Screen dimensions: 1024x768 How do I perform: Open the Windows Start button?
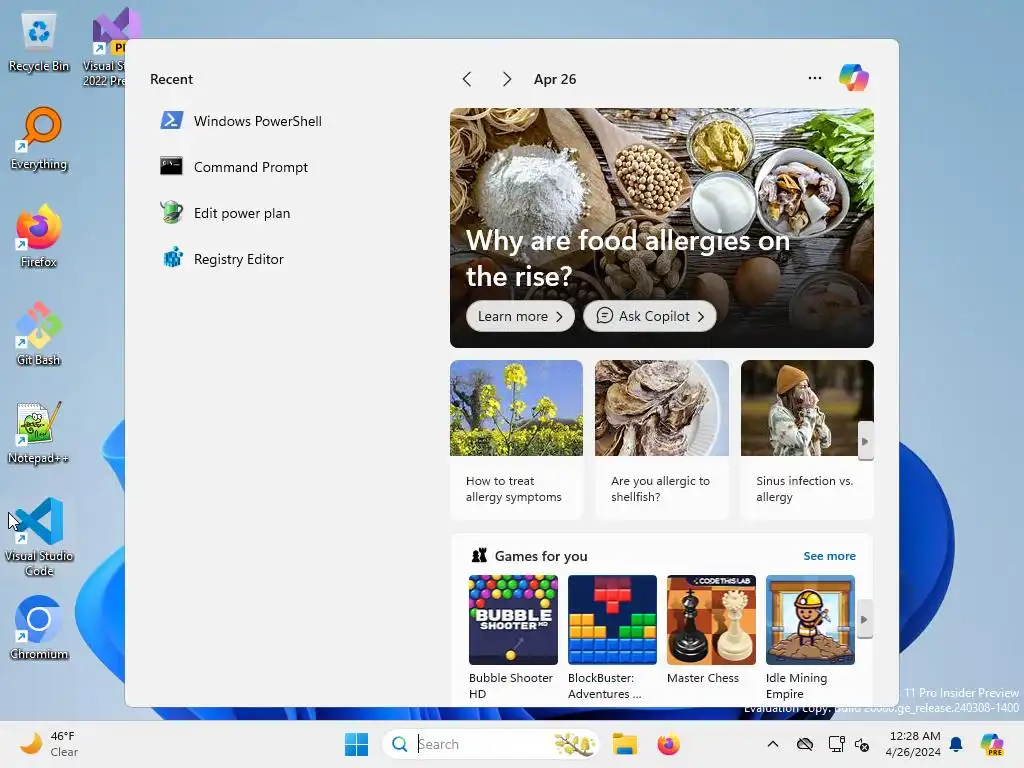357,744
